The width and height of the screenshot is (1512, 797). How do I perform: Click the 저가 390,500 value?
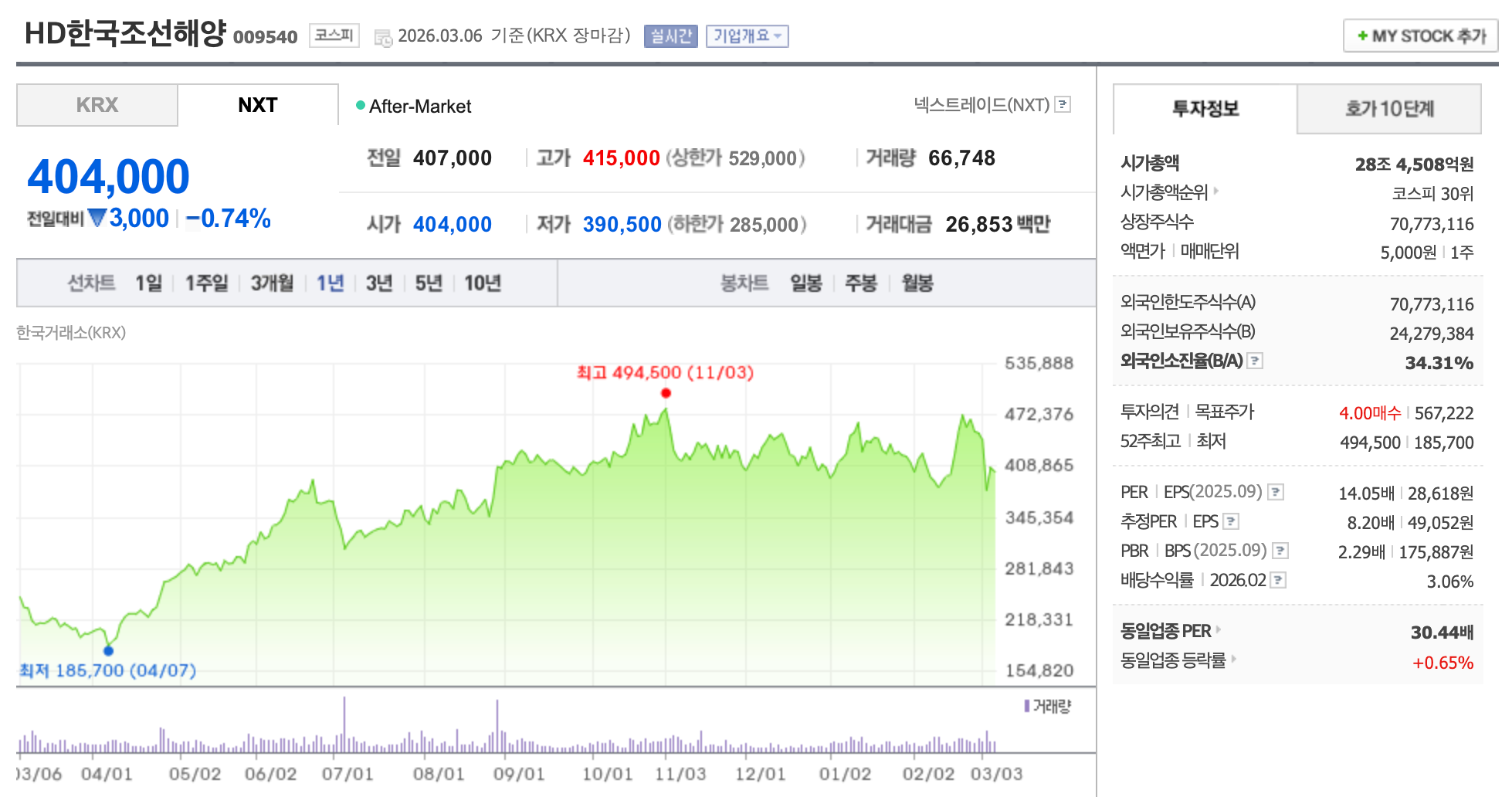[622, 225]
